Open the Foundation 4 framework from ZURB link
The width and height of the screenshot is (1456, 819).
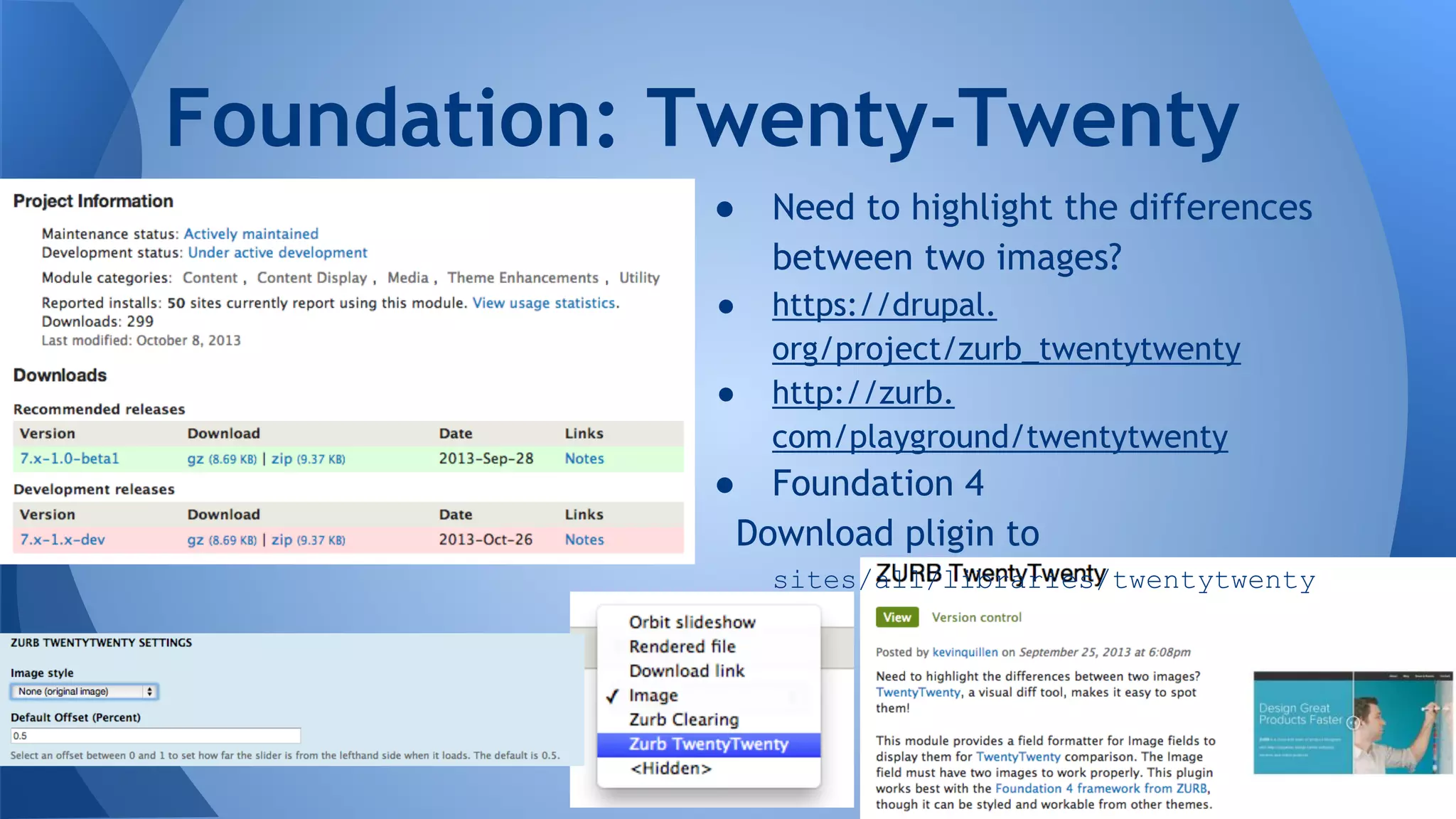(1101, 788)
